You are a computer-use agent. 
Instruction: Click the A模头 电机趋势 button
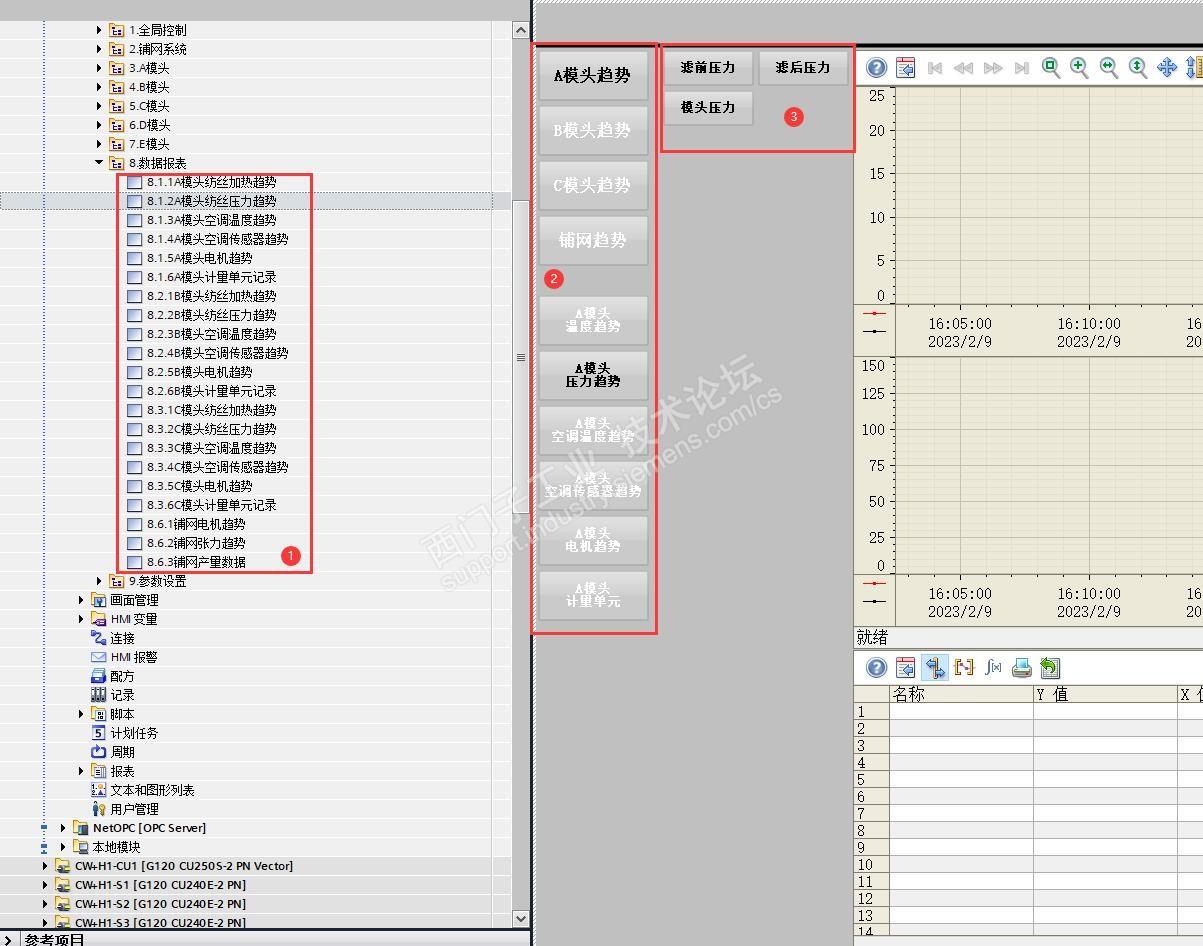tap(593, 540)
